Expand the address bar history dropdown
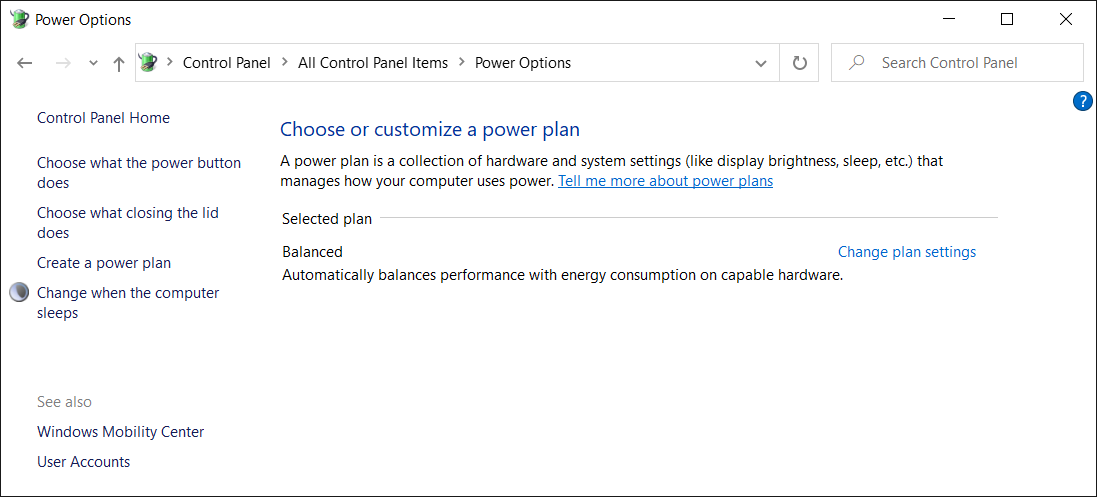 760,63
